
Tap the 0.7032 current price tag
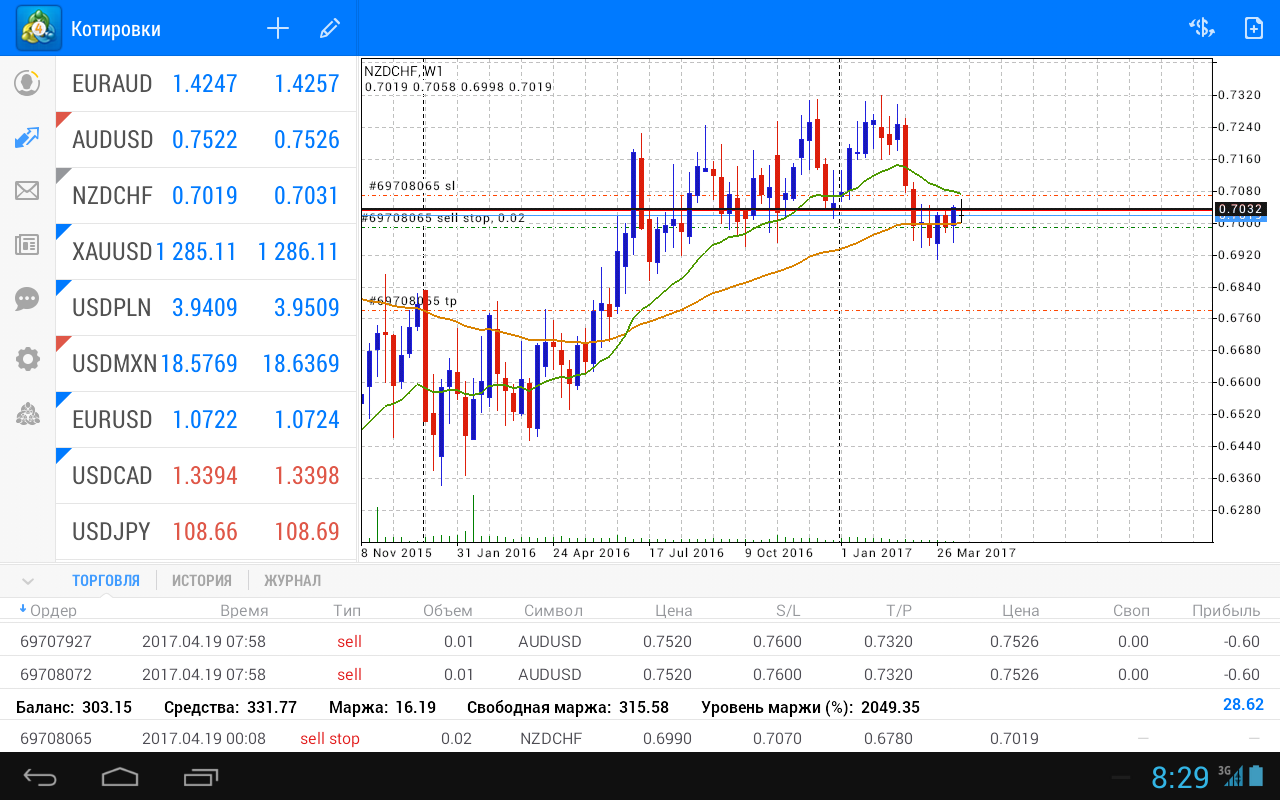pos(1241,209)
